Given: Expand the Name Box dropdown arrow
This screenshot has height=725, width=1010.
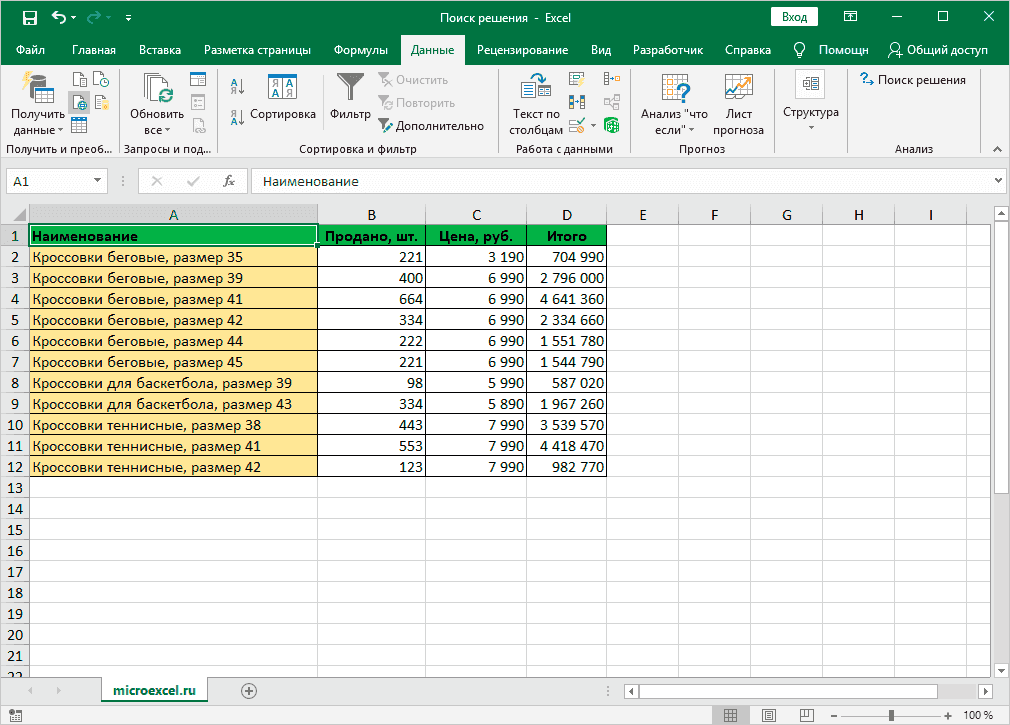Looking at the screenshot, I should tap(97, 181).
